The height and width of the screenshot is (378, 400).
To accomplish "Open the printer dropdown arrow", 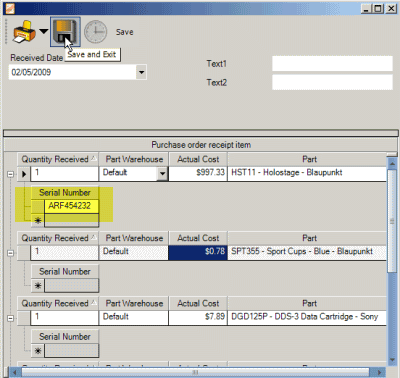I will point(43,31).
